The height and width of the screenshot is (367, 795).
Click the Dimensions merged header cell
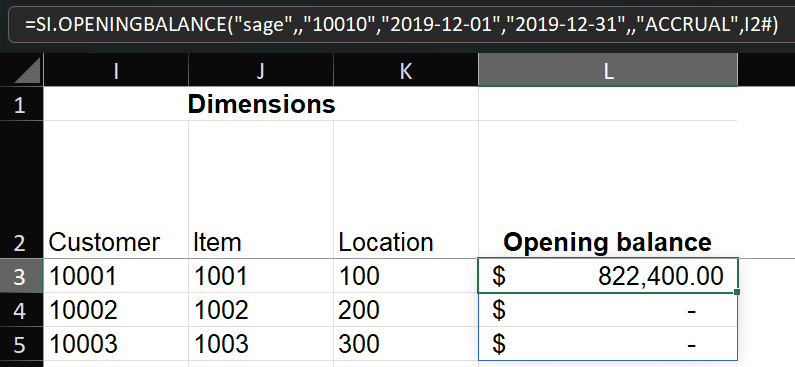(261, 104)
